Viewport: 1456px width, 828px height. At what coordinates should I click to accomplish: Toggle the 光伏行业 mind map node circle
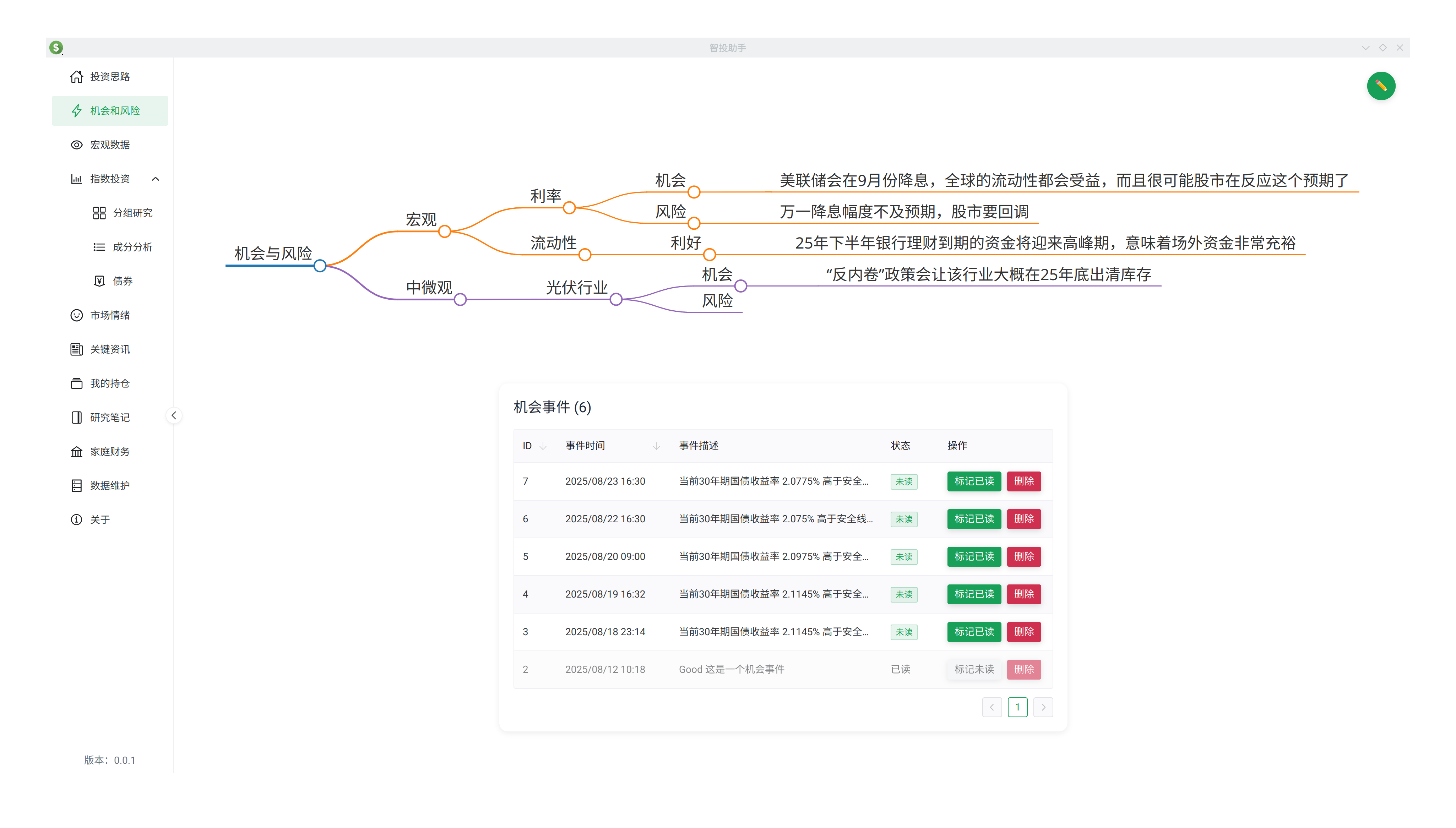click(x=616, y=299)
